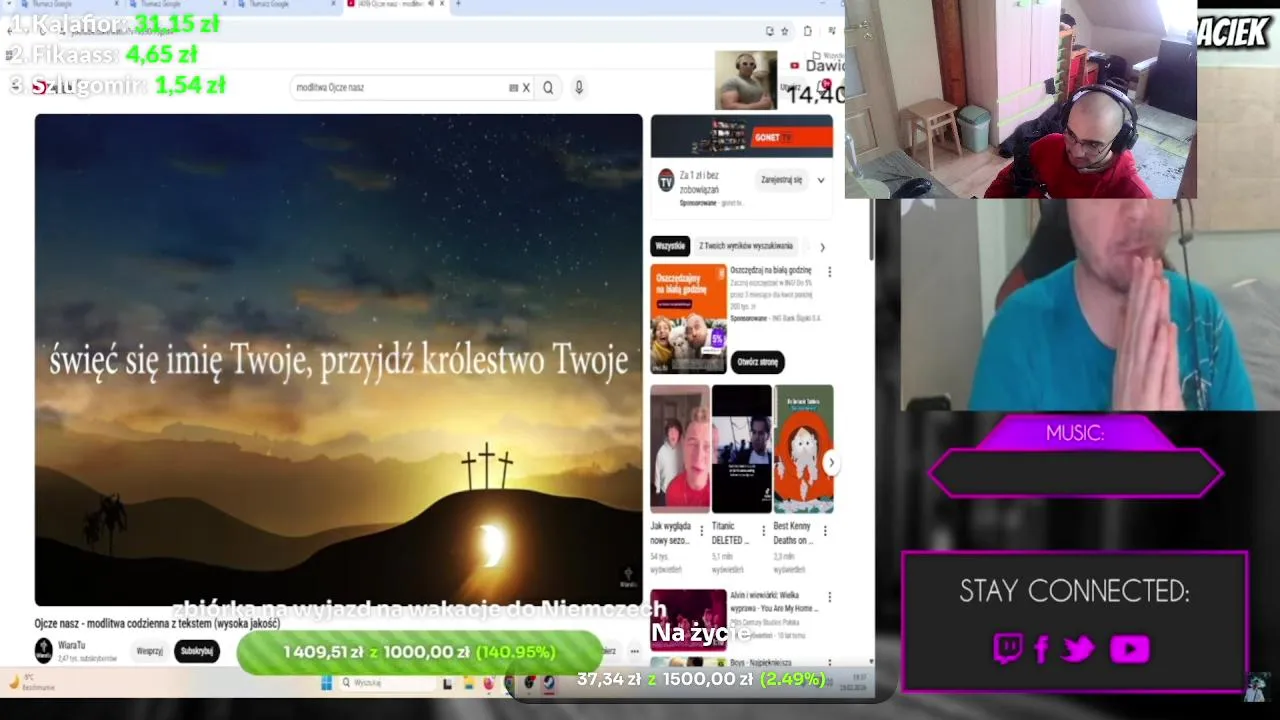Click the Ojcze nasz video player

click(x=339, y=360)
